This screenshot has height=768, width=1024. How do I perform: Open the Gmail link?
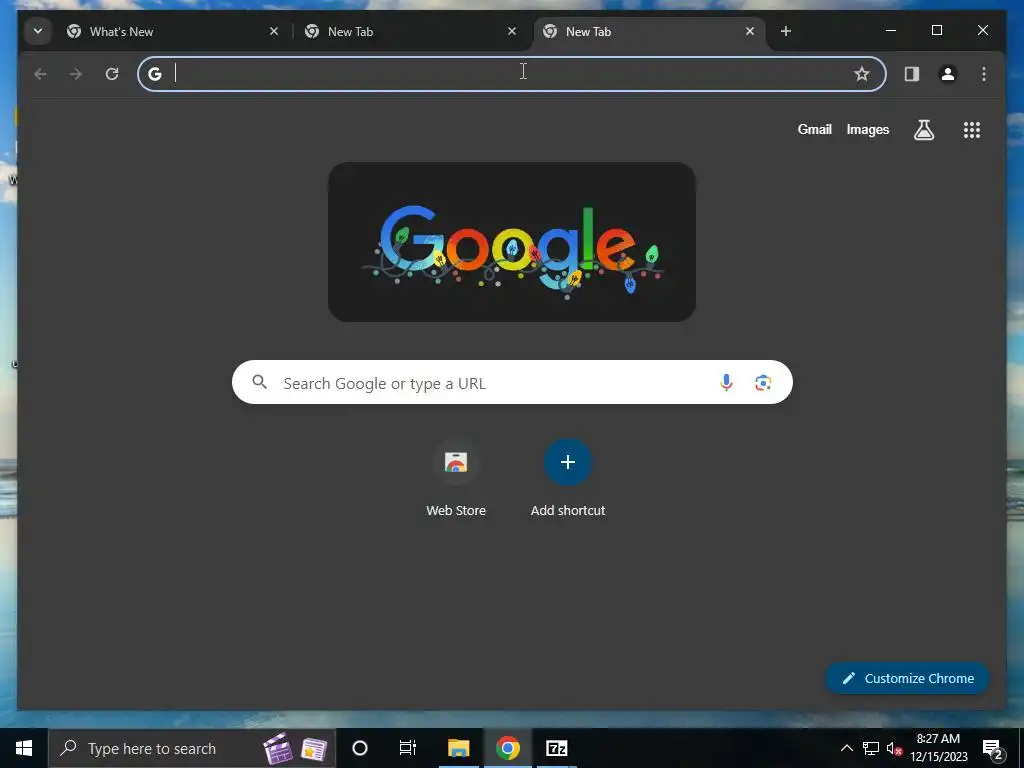pyautogui.click(x=814, y=129)
